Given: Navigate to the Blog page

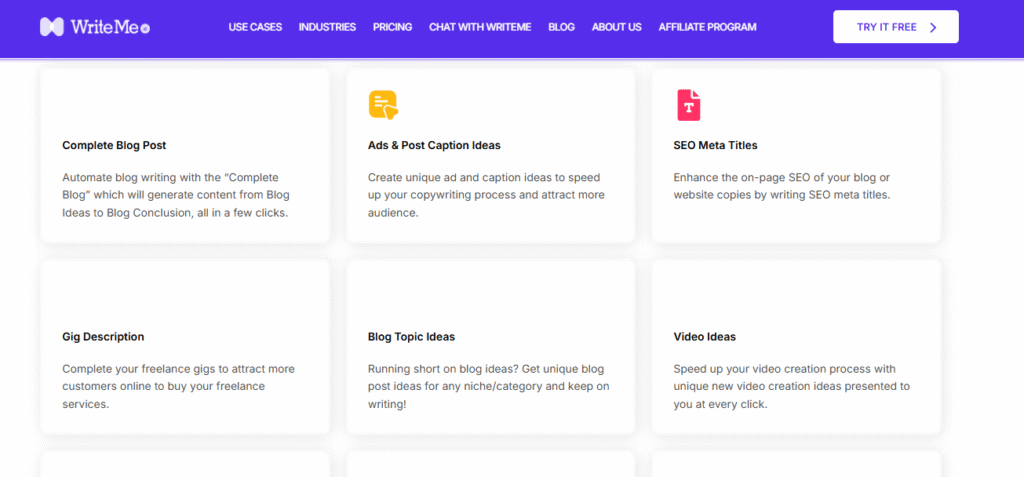Looking at the screenshot, I should (x=561, y=27).
